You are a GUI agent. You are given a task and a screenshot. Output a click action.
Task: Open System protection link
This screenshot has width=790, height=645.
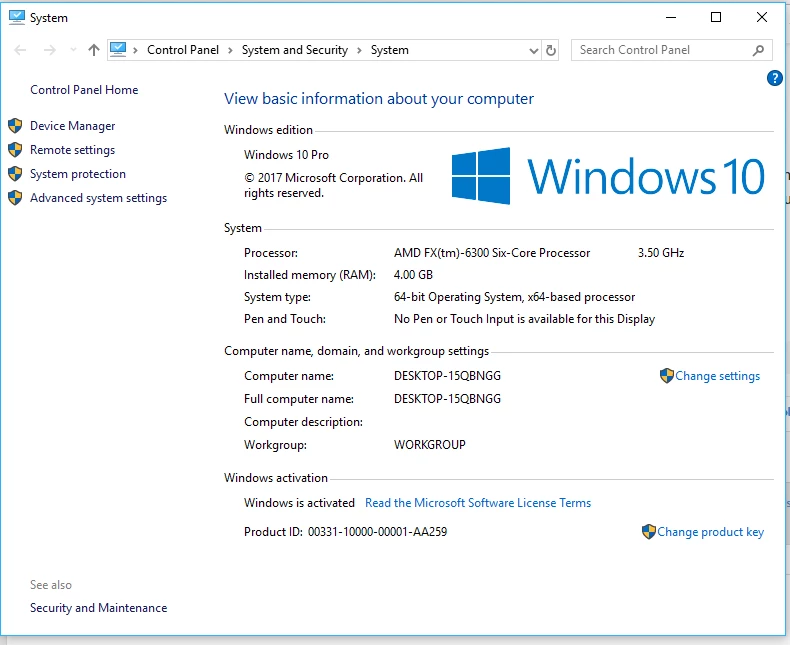(x=78, y=174)
